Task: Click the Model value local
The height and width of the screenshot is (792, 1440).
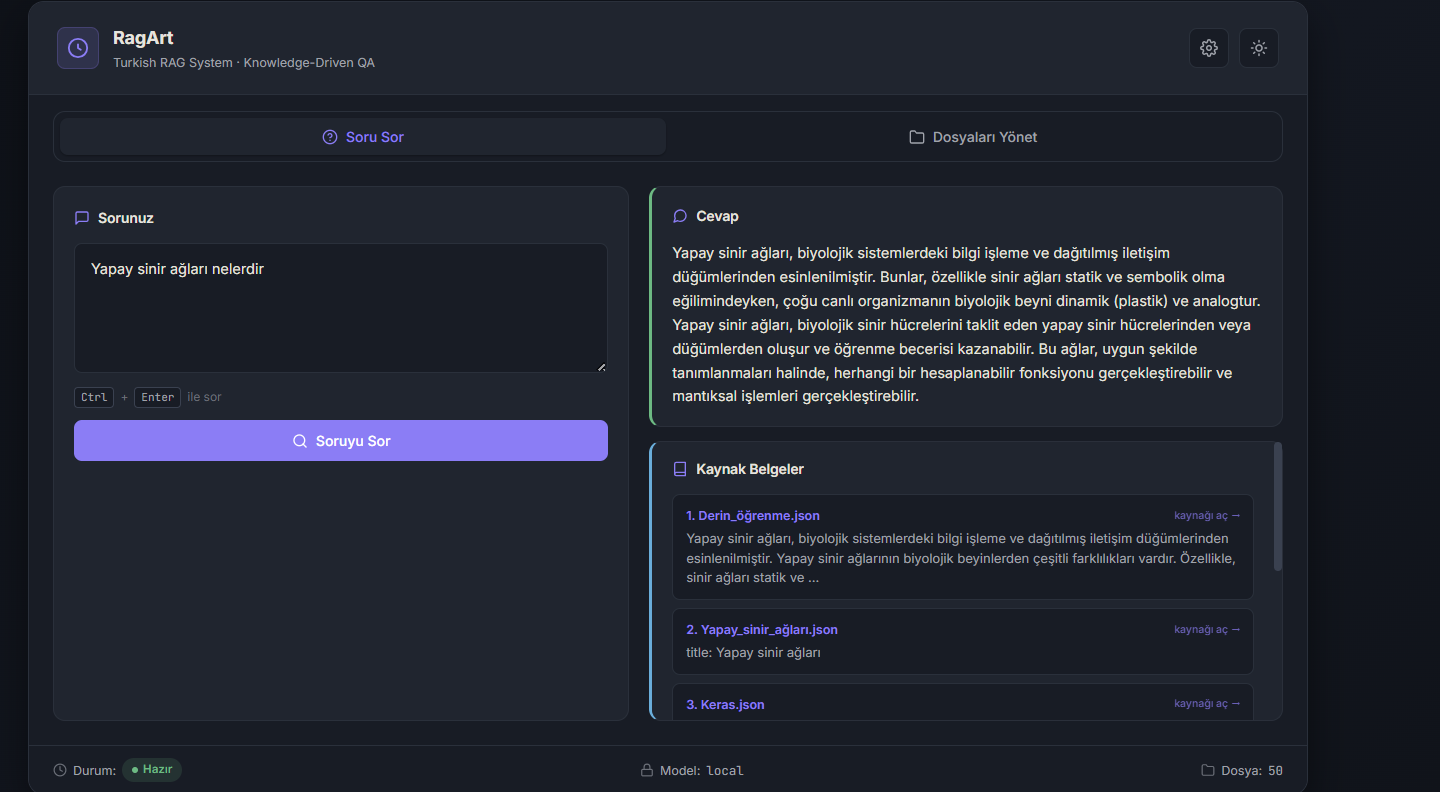Action: pyautogui.click(x=725, y=771)
